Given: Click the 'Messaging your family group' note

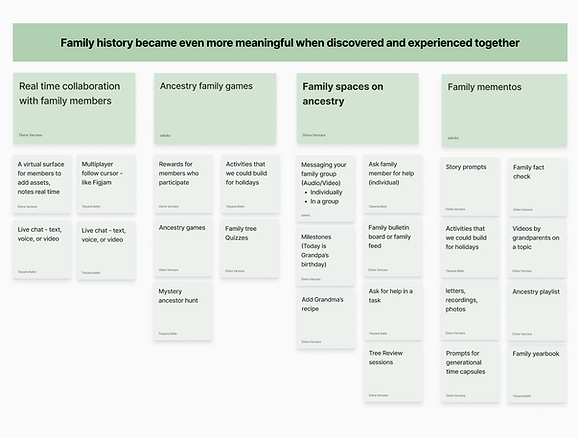Looking at the screenshot, I should pos(326,188).
